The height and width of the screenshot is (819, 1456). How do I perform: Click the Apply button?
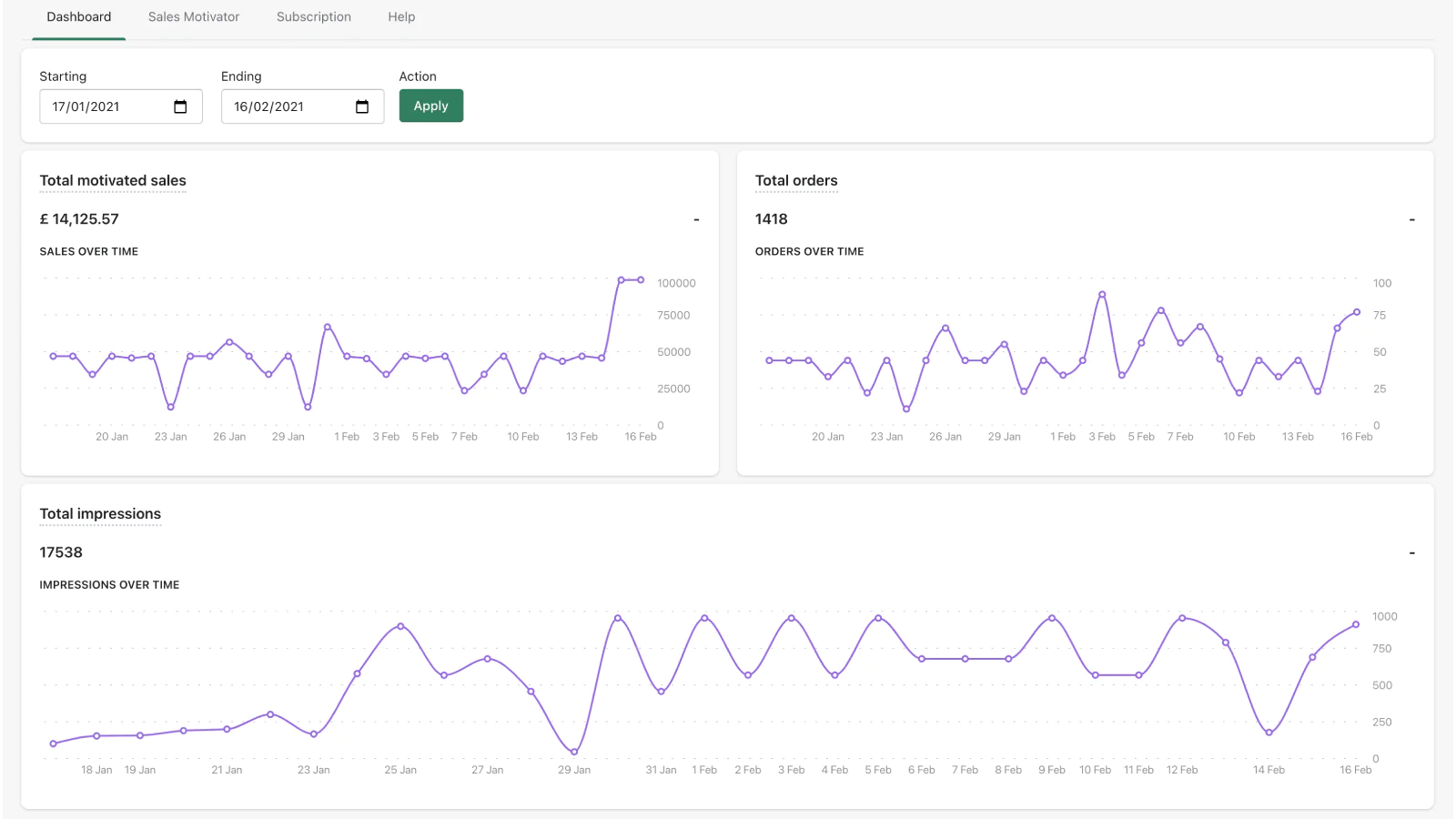[430, 106]
